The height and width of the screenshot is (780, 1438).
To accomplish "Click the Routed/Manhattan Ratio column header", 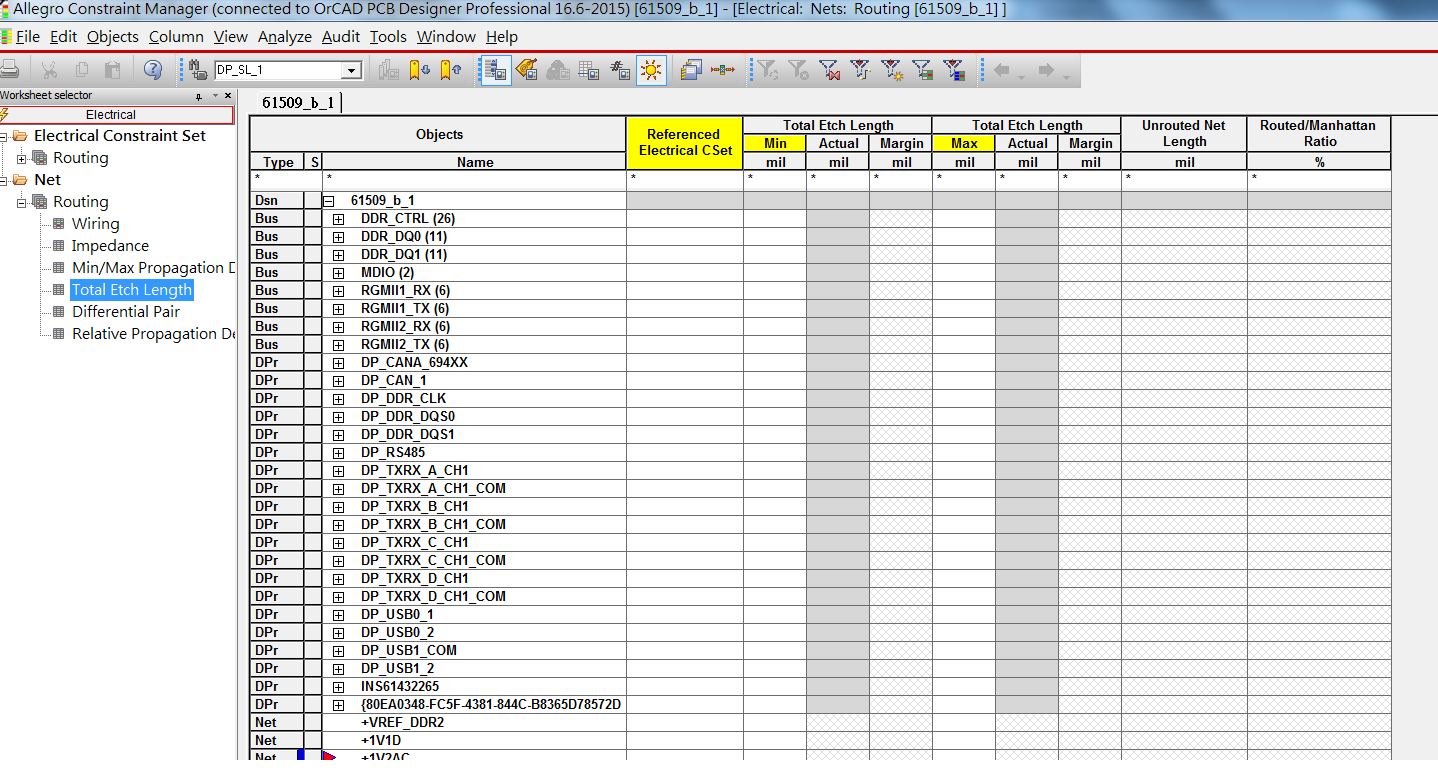I will (1318, 134).
